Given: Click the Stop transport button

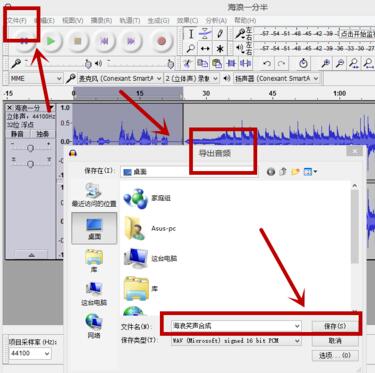Looking at the screenshot, I should click(78, 41).
